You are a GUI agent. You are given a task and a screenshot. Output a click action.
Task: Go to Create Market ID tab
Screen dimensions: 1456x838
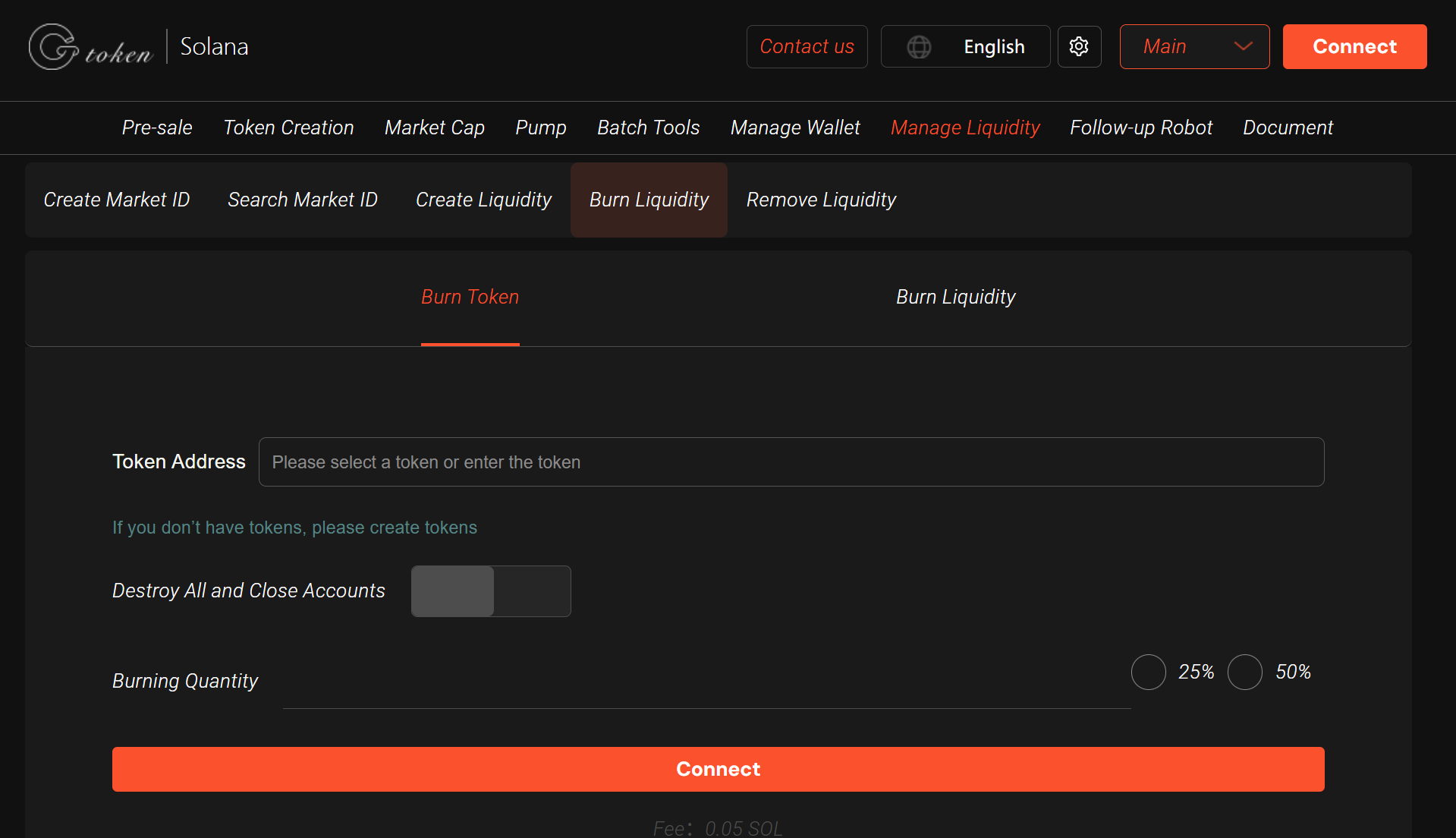[x=116, y=200]
